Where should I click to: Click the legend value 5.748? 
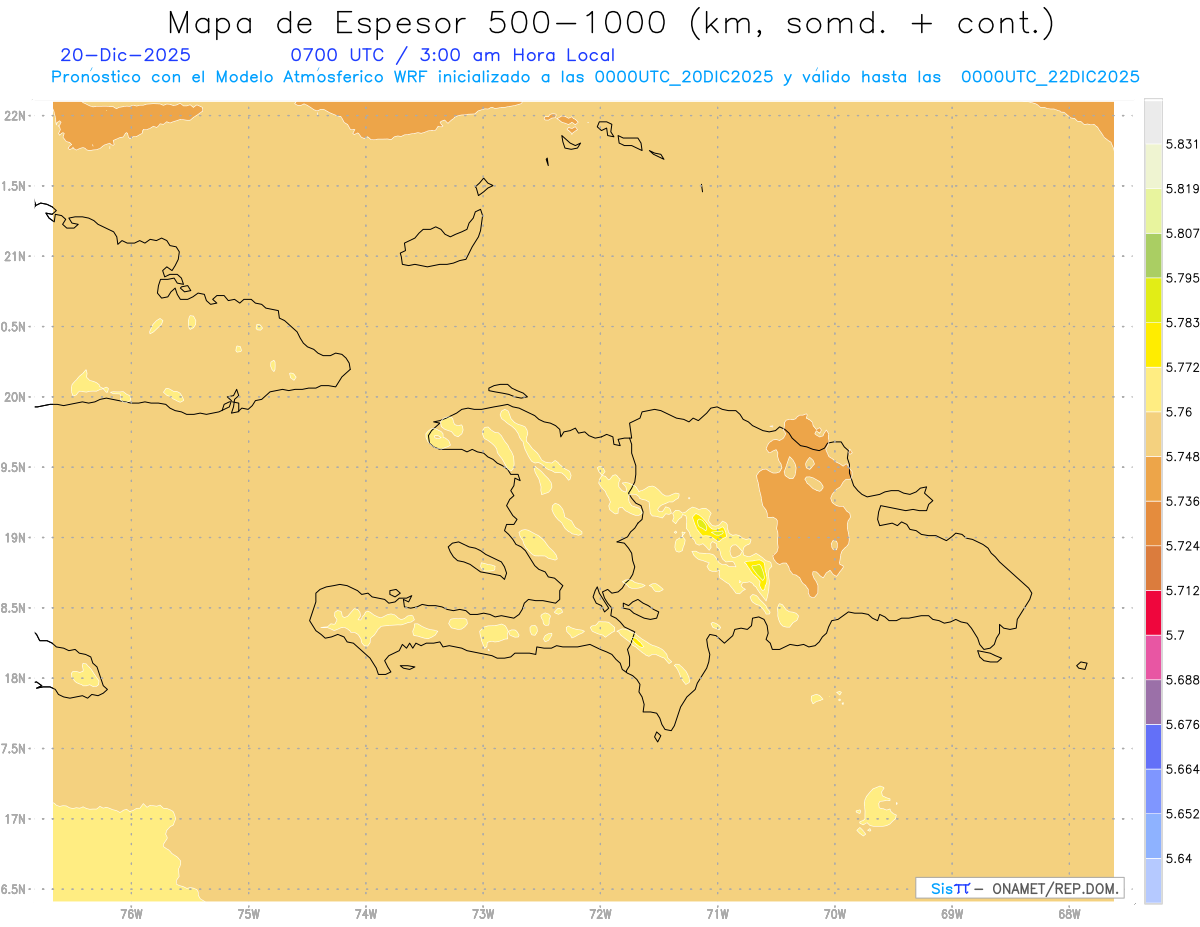coord(1182,456)
